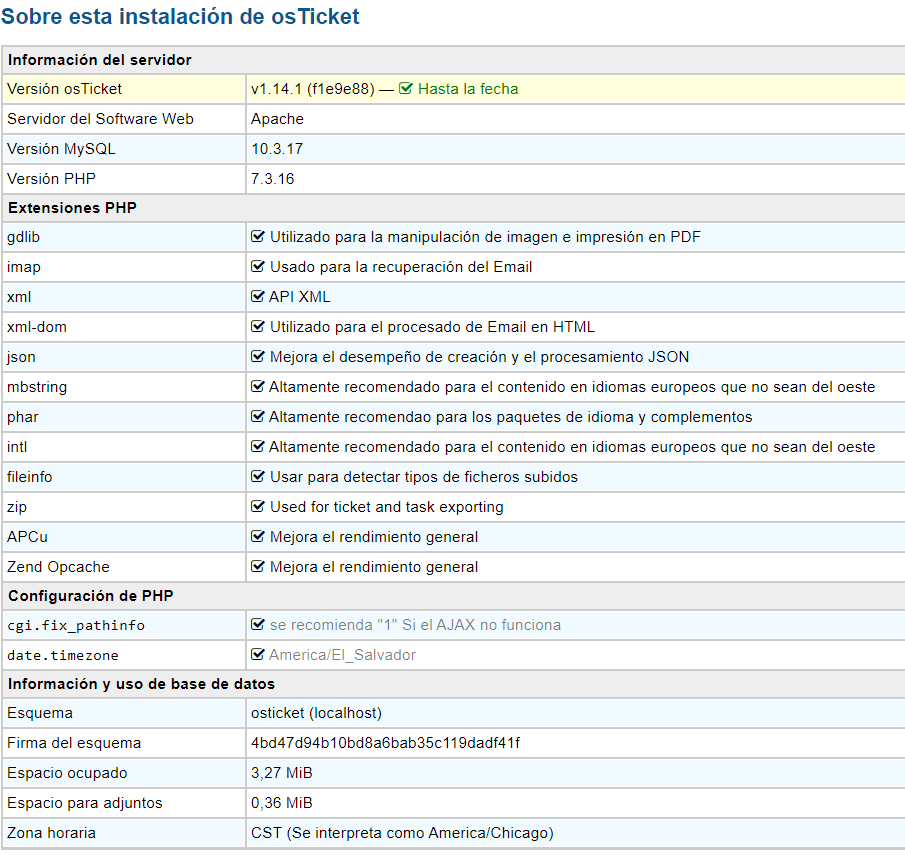Click the intl row check icon

click(258, 446)
